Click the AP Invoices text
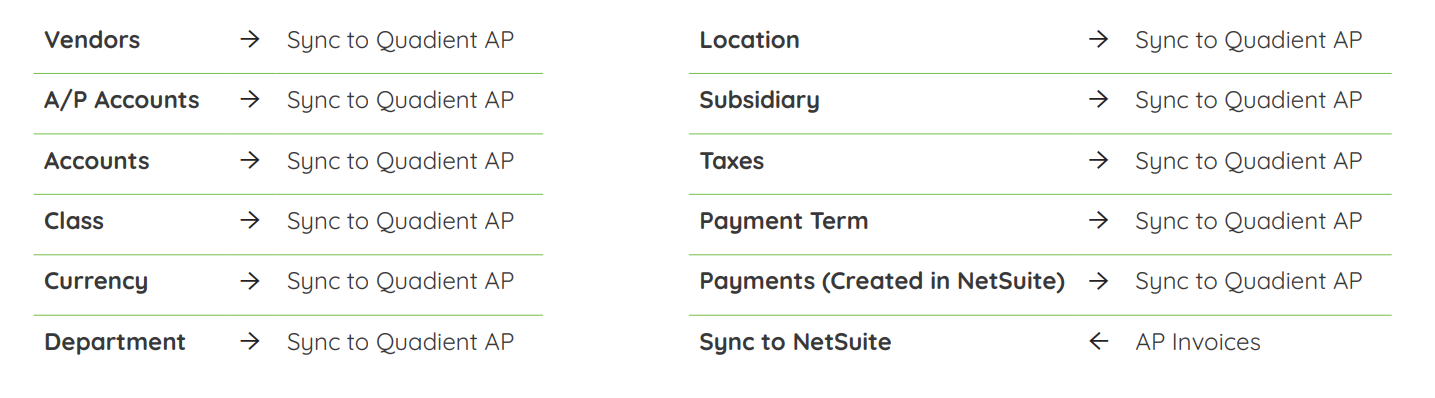This screenshot has height=398, width=1435. pos(1198,342)
